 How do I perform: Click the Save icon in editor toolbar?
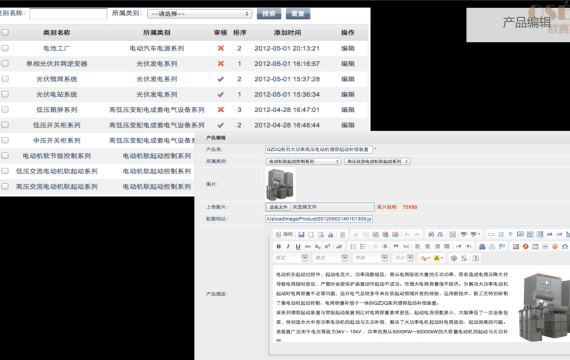(x=301, y=235)
